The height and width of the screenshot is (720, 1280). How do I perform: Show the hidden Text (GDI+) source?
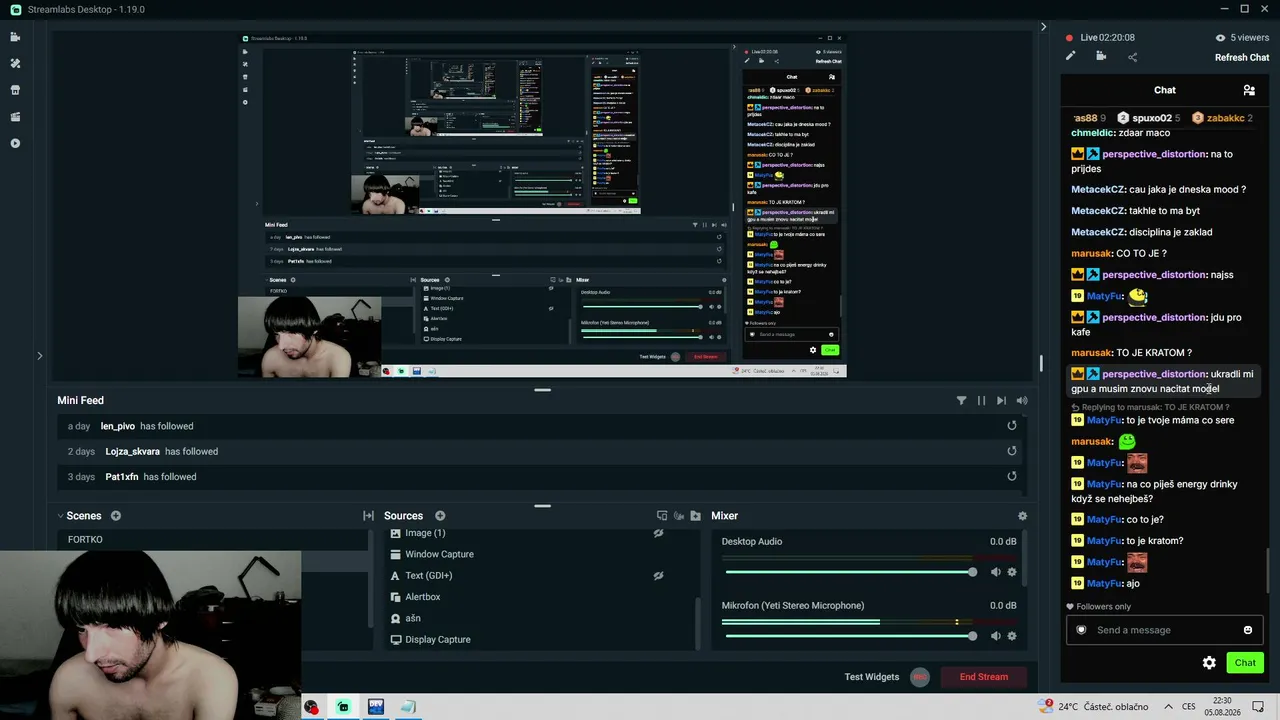tap(658, 576)
